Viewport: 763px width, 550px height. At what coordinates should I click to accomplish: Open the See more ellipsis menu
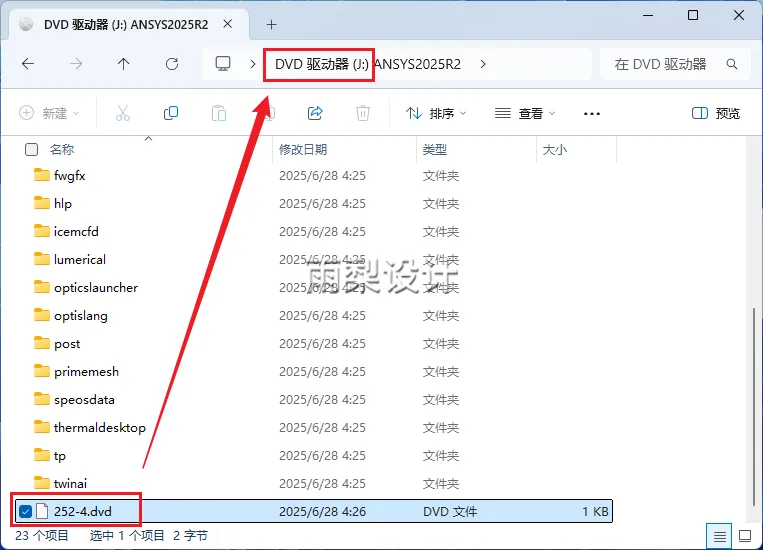click(x=592, y=114)
